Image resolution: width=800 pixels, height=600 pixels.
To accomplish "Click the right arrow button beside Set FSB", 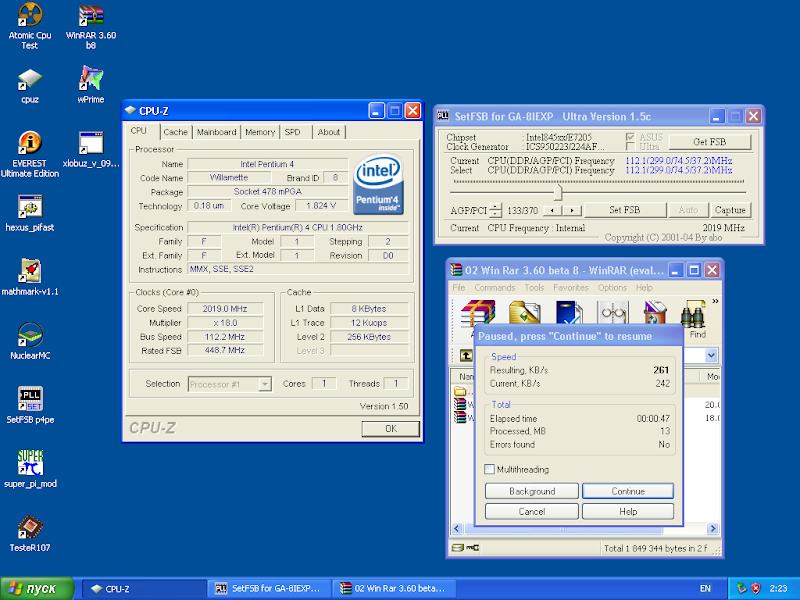I will point(572,210).
